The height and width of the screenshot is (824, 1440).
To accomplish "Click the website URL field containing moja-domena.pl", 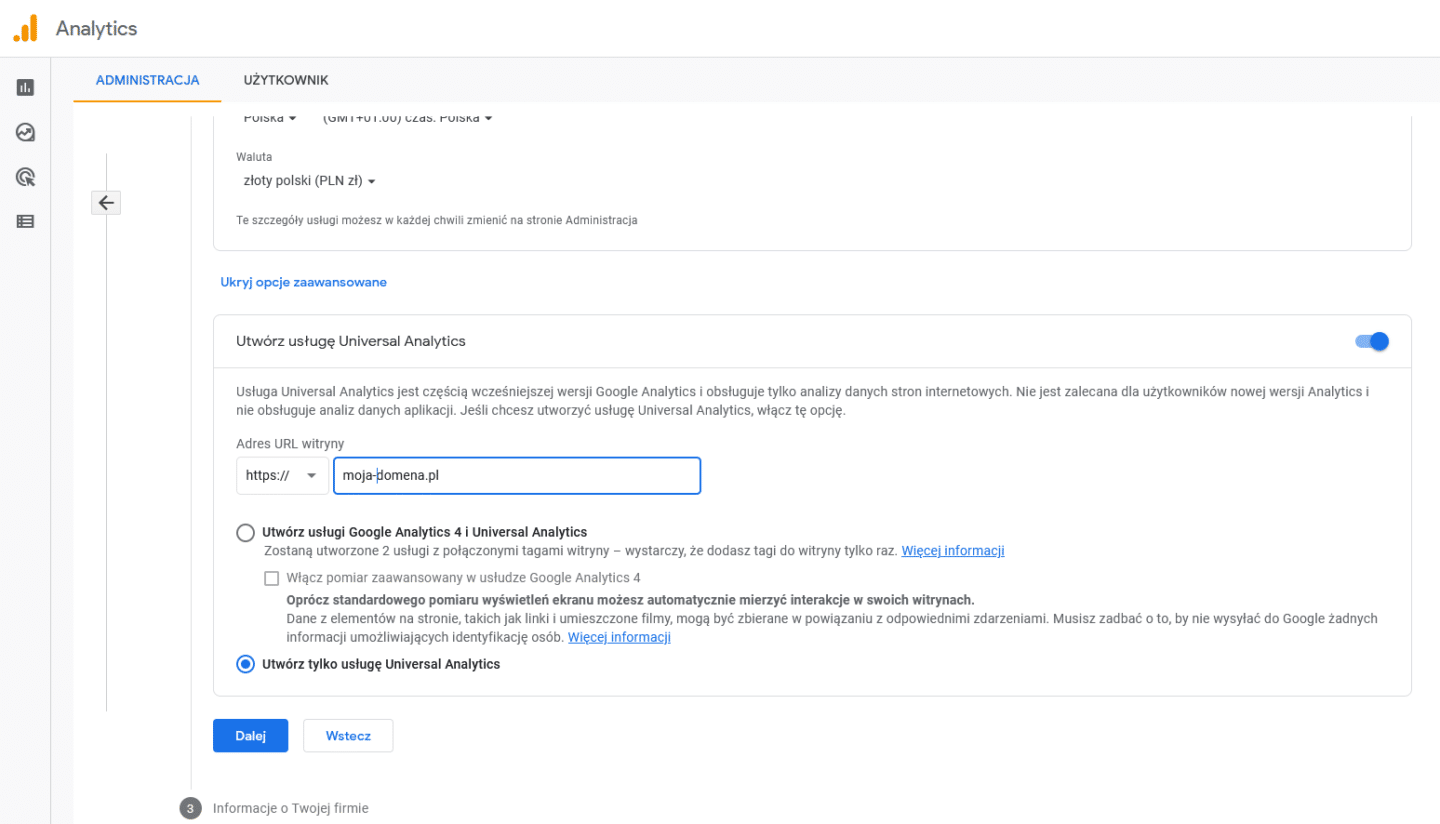I will tap(516, 475).
